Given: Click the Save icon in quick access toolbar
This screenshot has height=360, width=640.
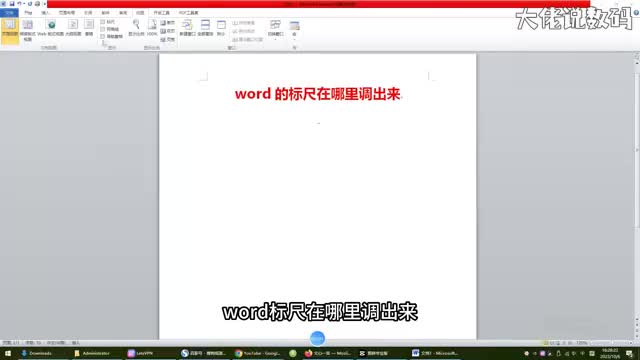Looking at the screenshot, I should (x=11, y=4).
